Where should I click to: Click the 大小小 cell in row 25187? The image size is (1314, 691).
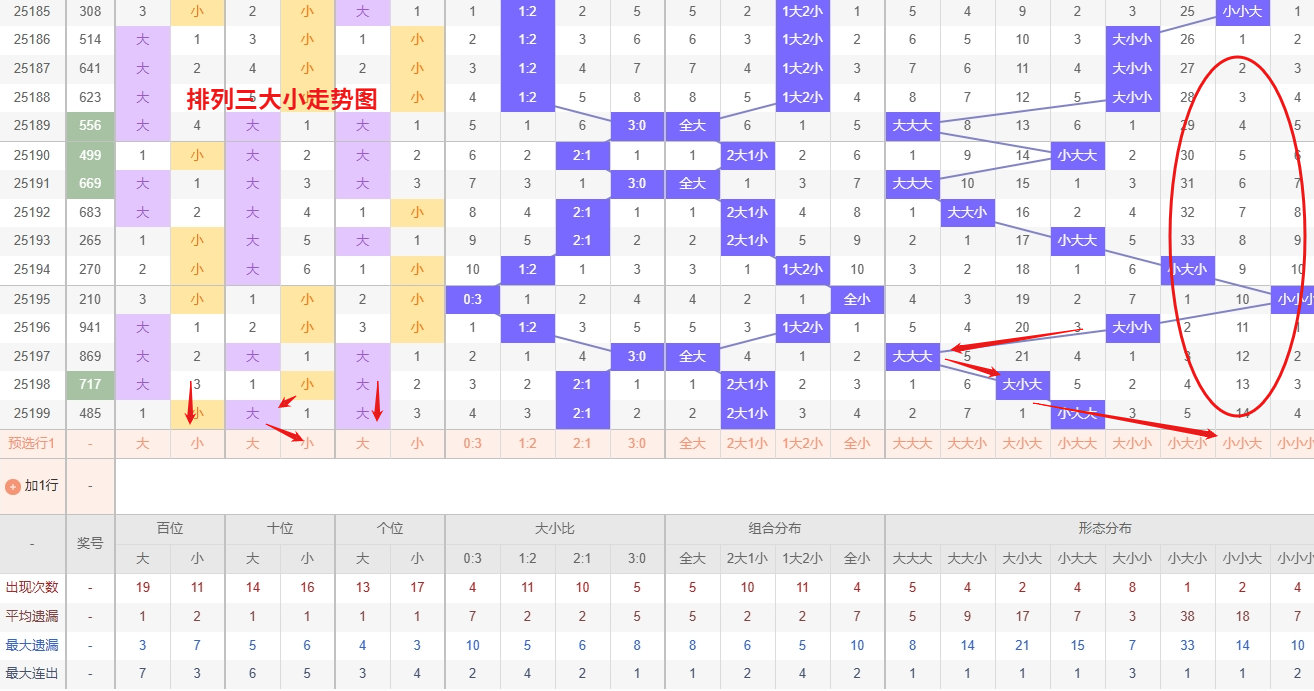(1132, 69)
